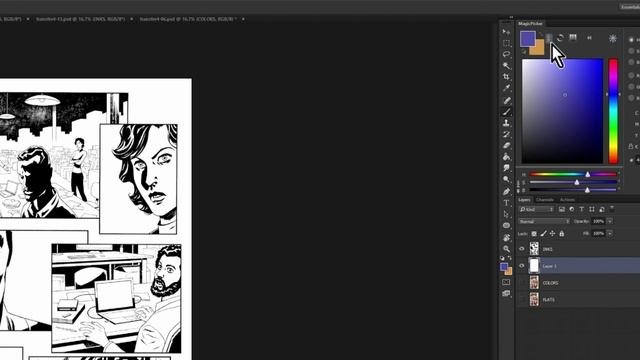640x360 pixels.
Task: Select the Type tool
Action: pyautogui.click(x=506, y=203)
